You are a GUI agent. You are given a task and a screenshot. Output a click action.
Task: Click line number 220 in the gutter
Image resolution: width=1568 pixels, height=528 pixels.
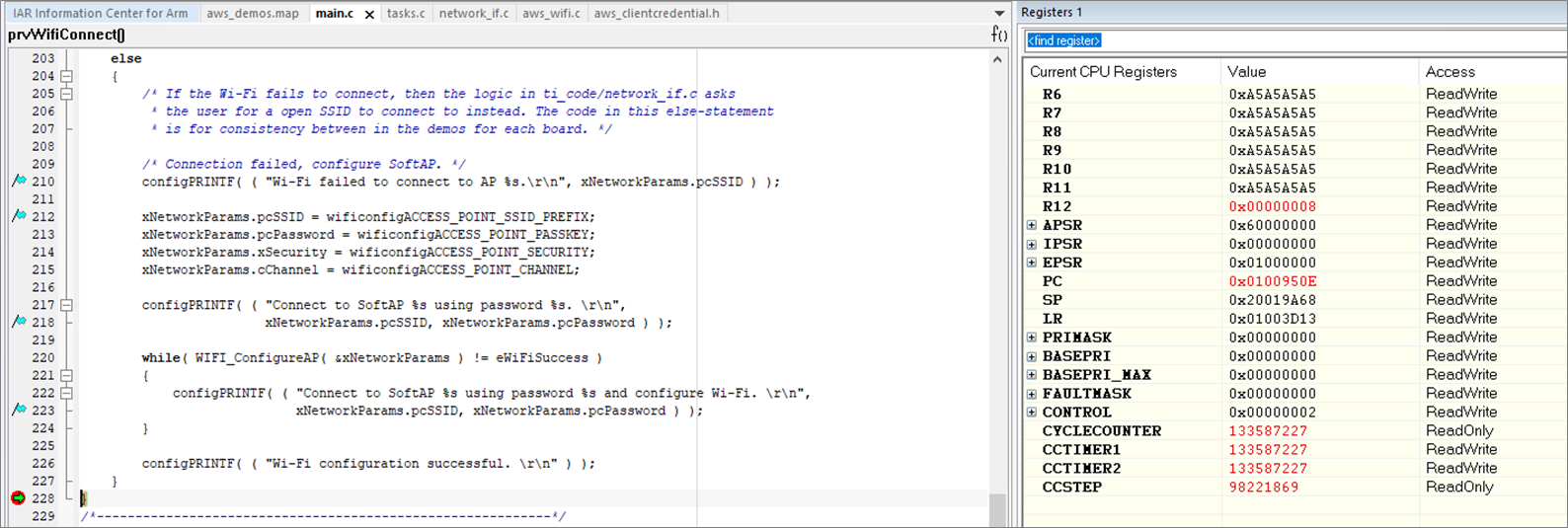click(x=42, y=357)
